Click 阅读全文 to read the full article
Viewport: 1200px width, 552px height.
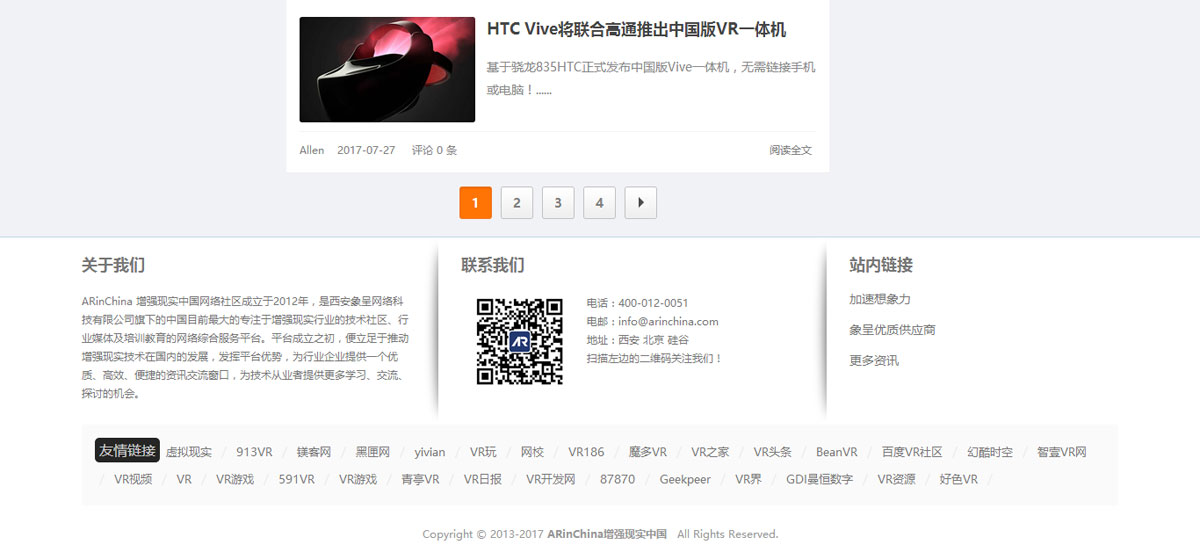point(791,150)
